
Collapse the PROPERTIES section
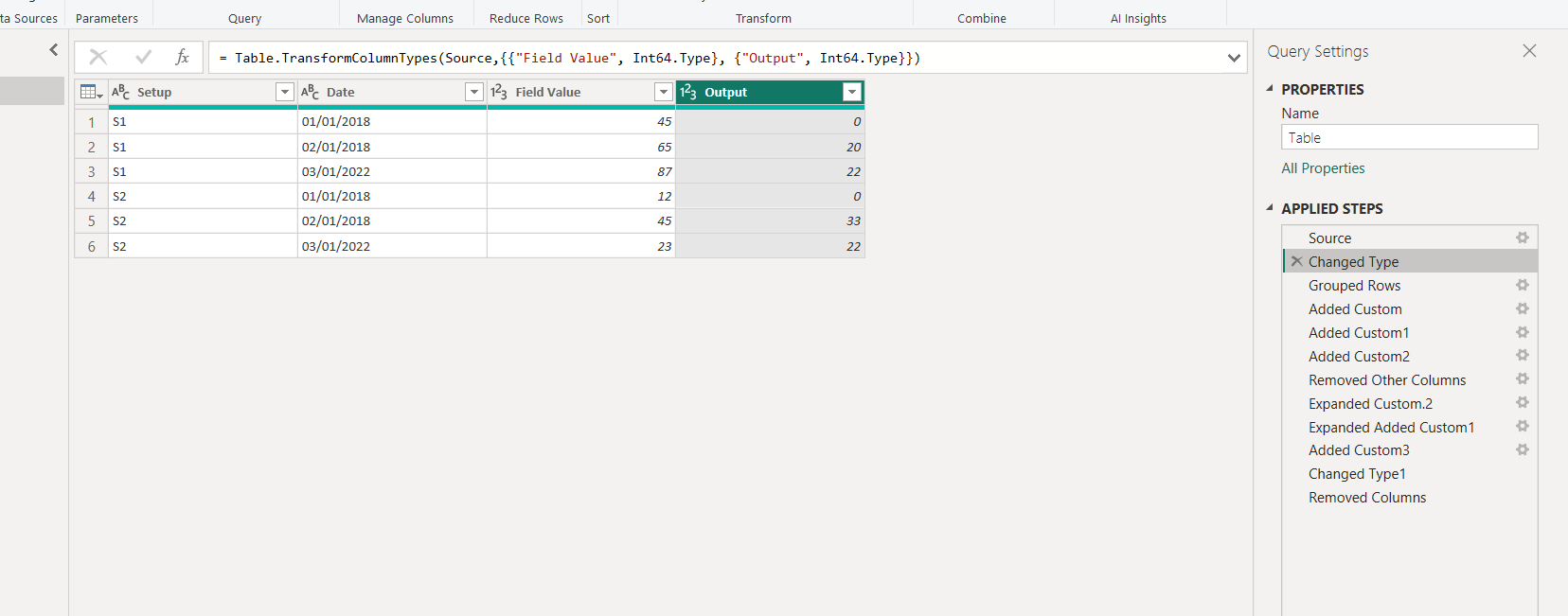(1270, 89)
